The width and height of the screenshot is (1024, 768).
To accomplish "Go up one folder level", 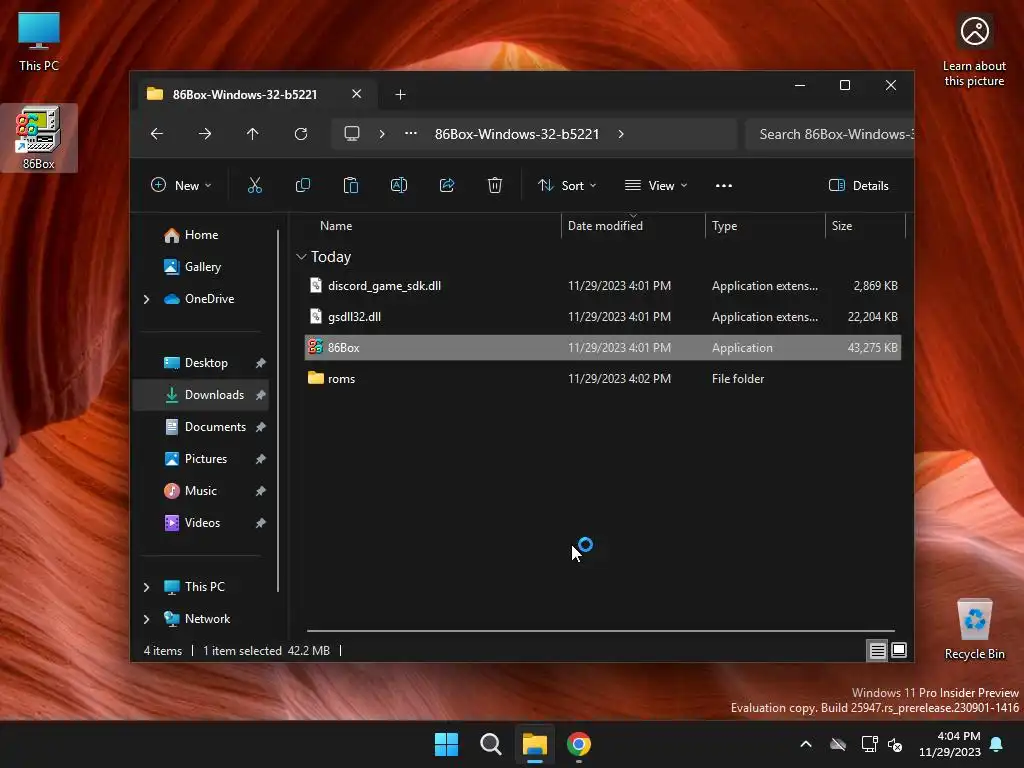I will [253, 134].
